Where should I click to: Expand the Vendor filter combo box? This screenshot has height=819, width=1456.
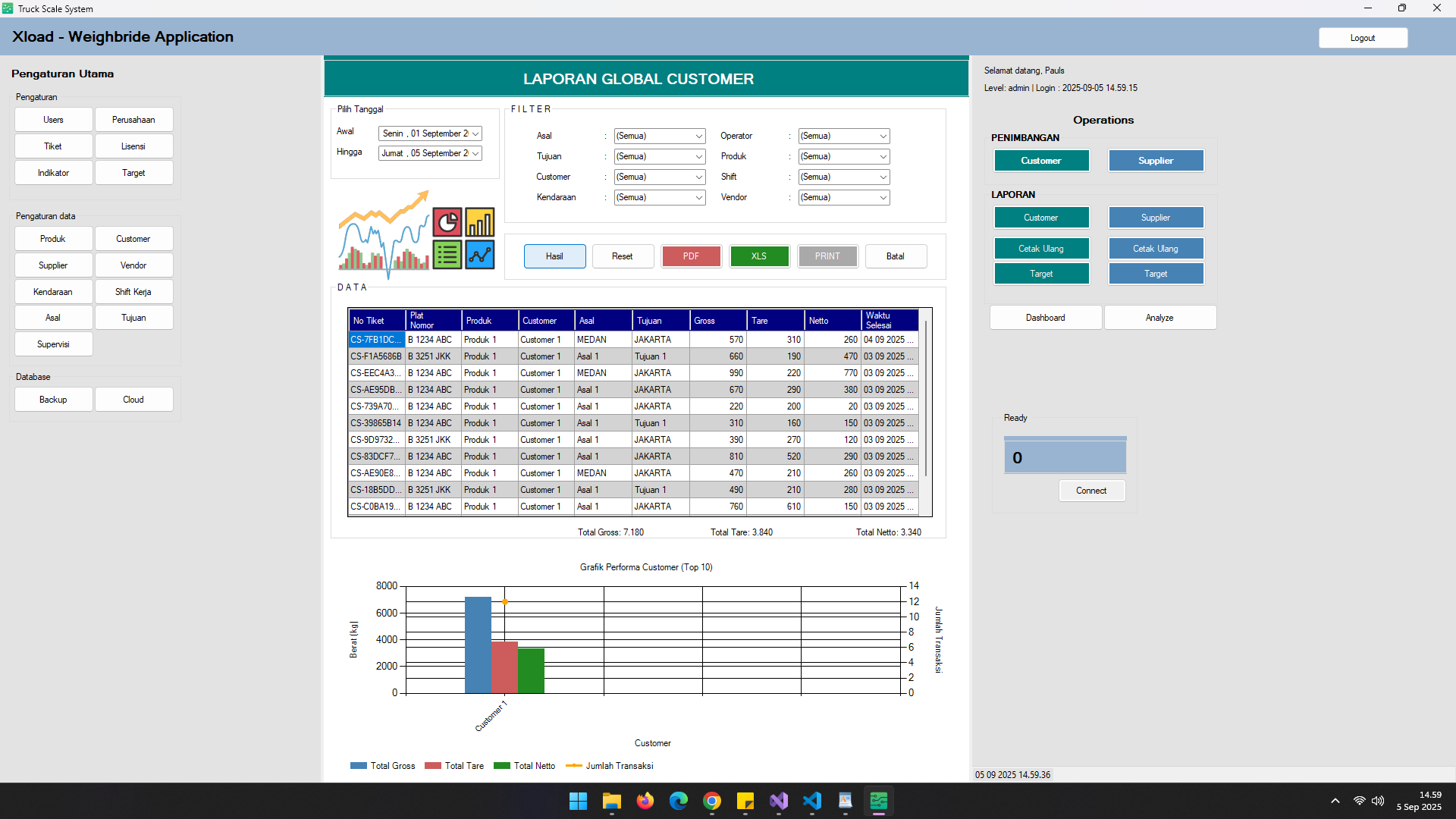(x=883, y=198)
